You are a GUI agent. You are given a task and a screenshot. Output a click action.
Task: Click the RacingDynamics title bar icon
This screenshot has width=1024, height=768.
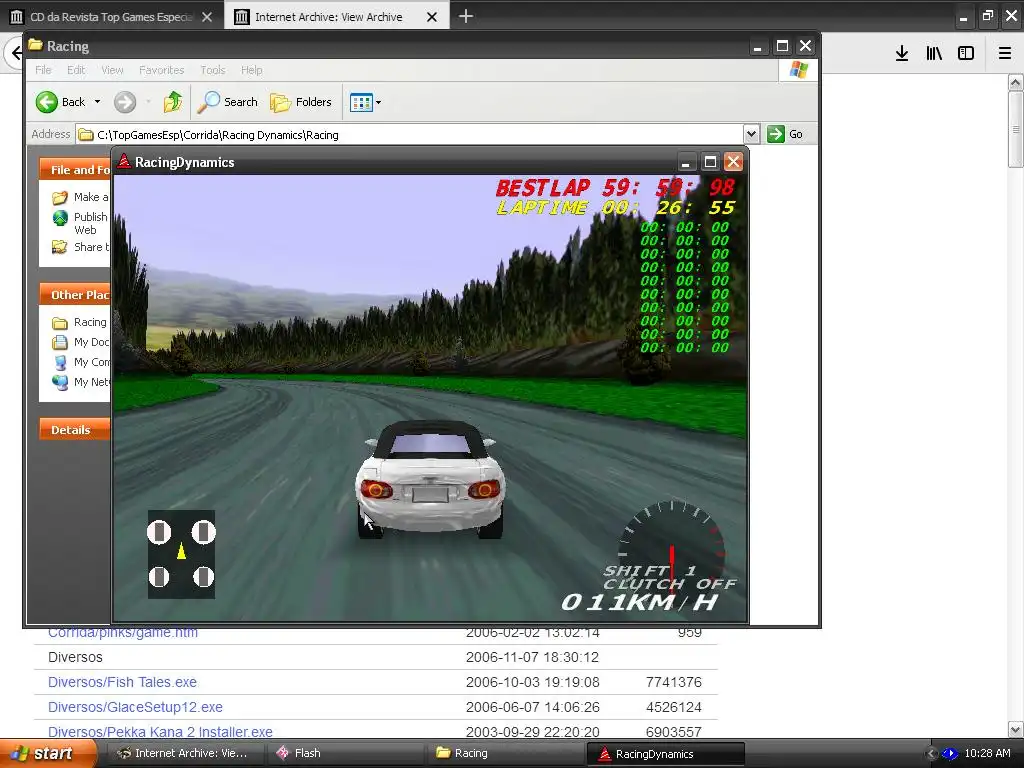124,162
